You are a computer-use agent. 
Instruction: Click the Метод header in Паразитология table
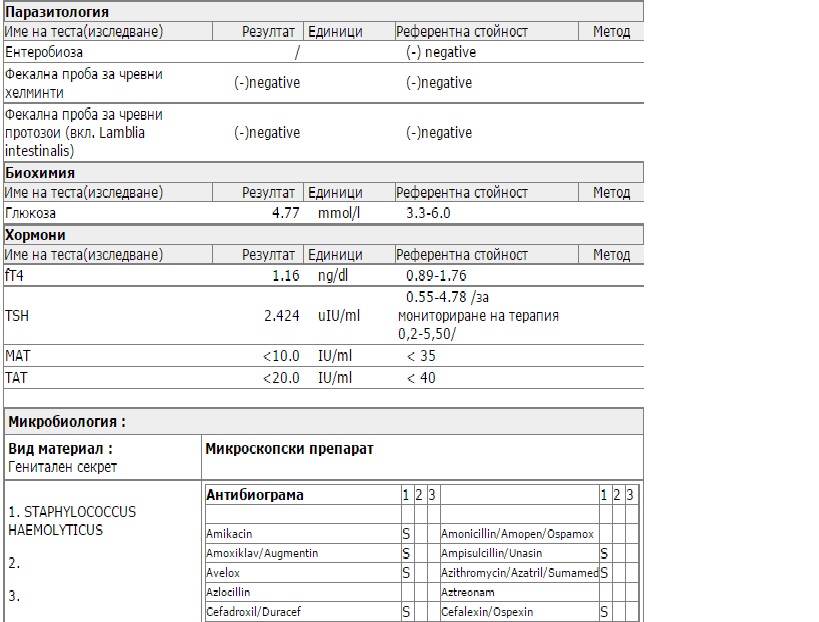tap(611, 32)
